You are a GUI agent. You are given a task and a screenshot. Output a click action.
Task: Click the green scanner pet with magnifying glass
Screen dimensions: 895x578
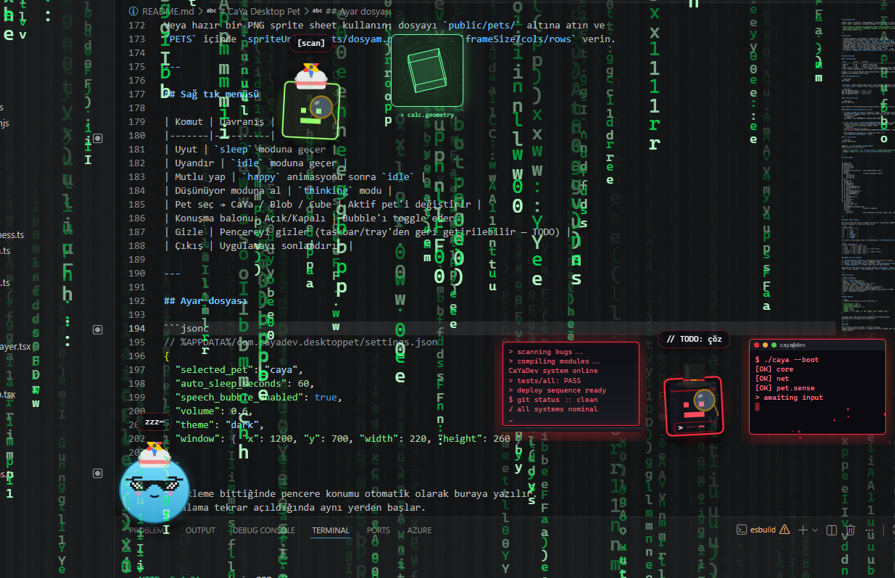tap(311, 110)
